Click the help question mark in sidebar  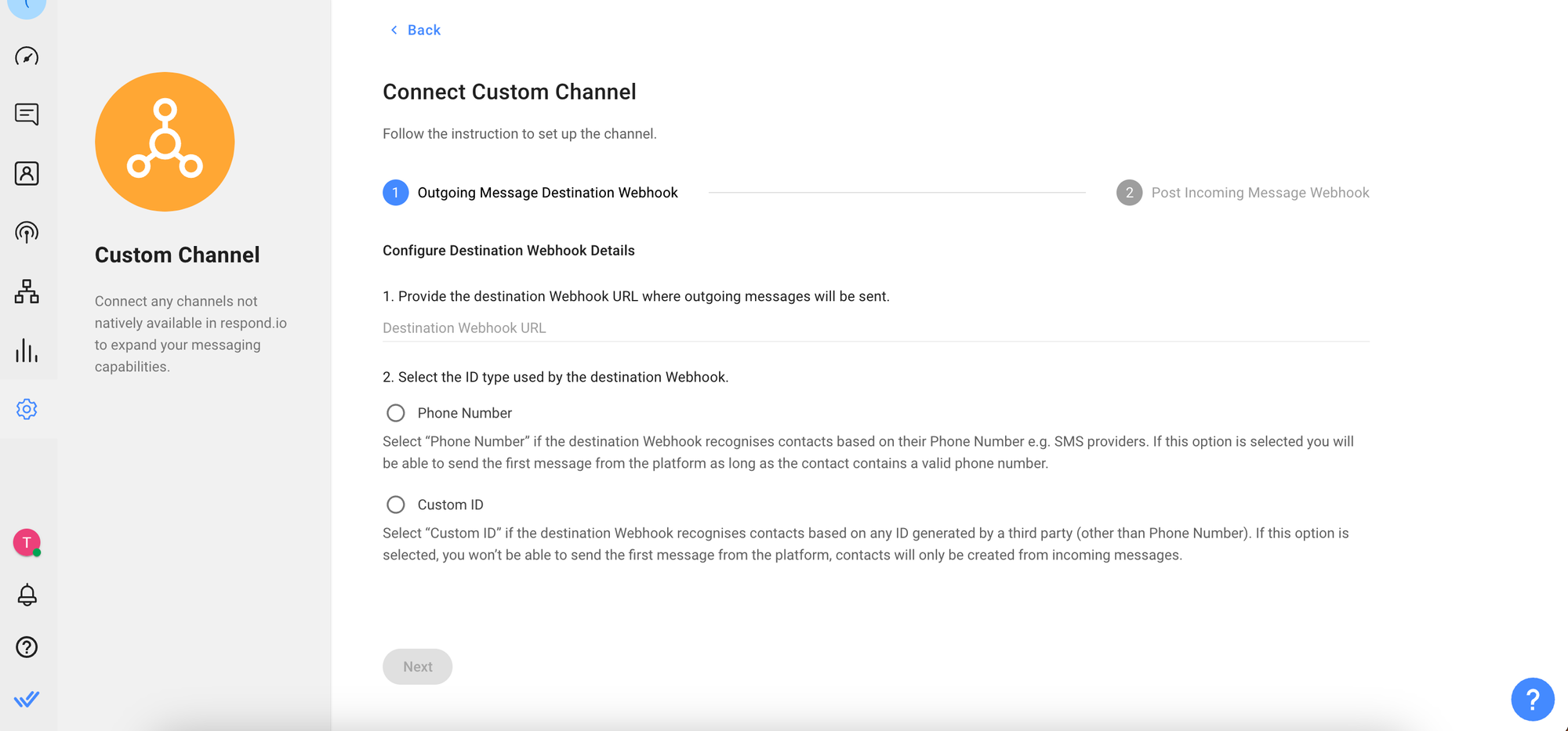(27, 647)
